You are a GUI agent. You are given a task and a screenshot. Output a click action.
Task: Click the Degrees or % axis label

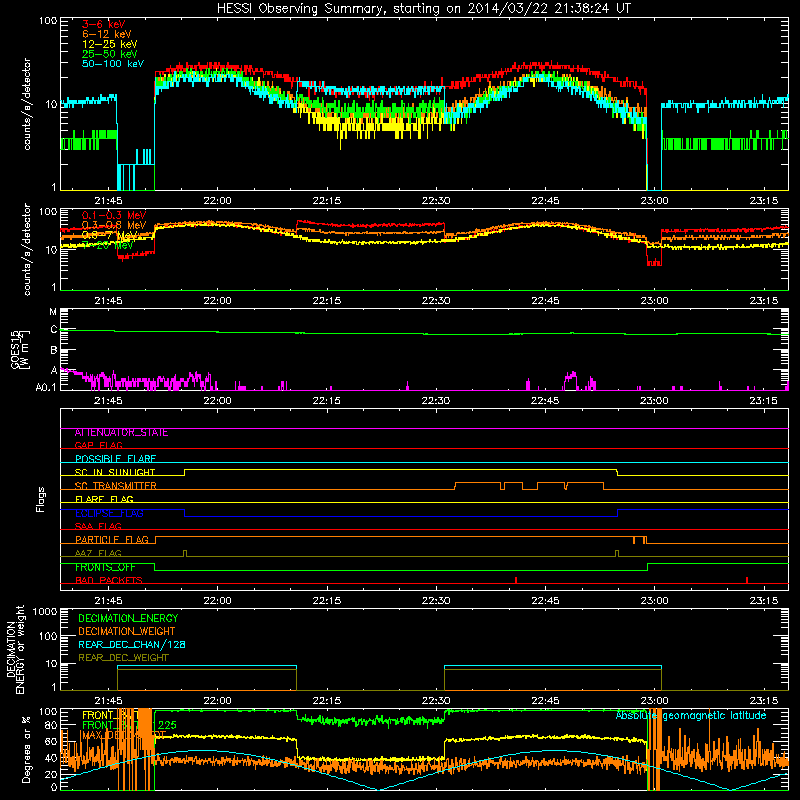(26, 749)
